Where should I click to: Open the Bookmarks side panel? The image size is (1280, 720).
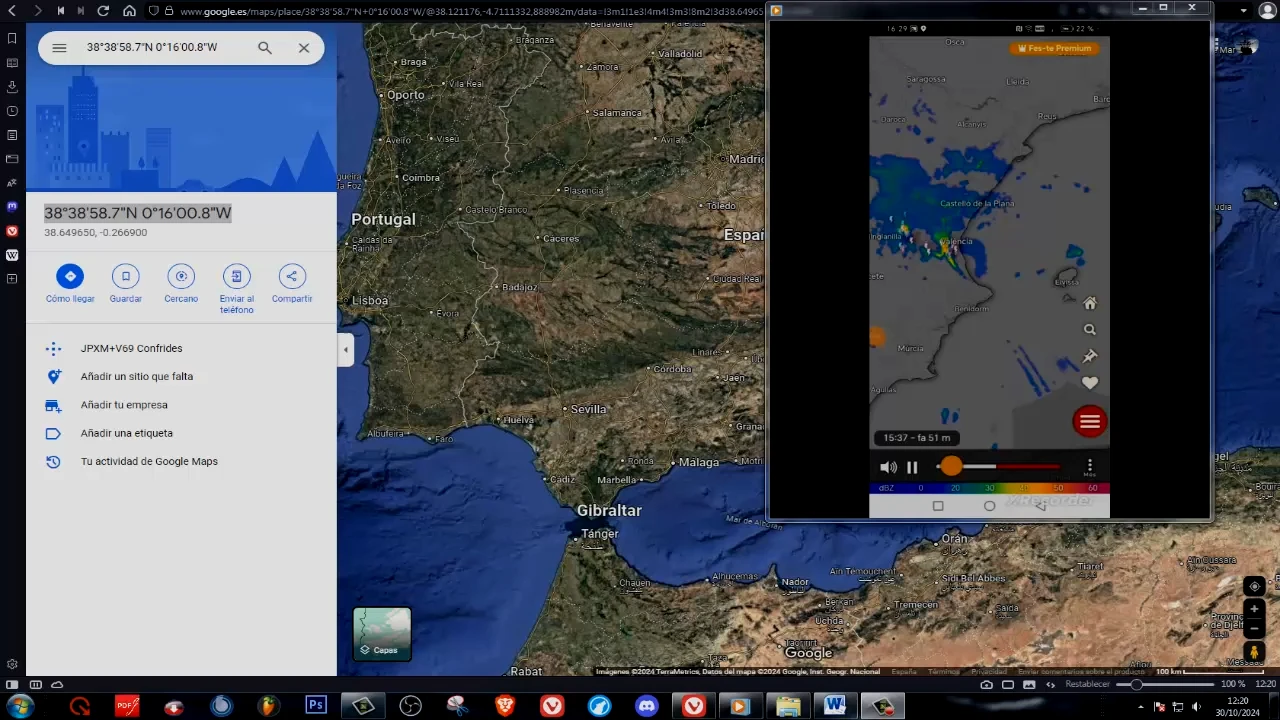pos(12,38)
